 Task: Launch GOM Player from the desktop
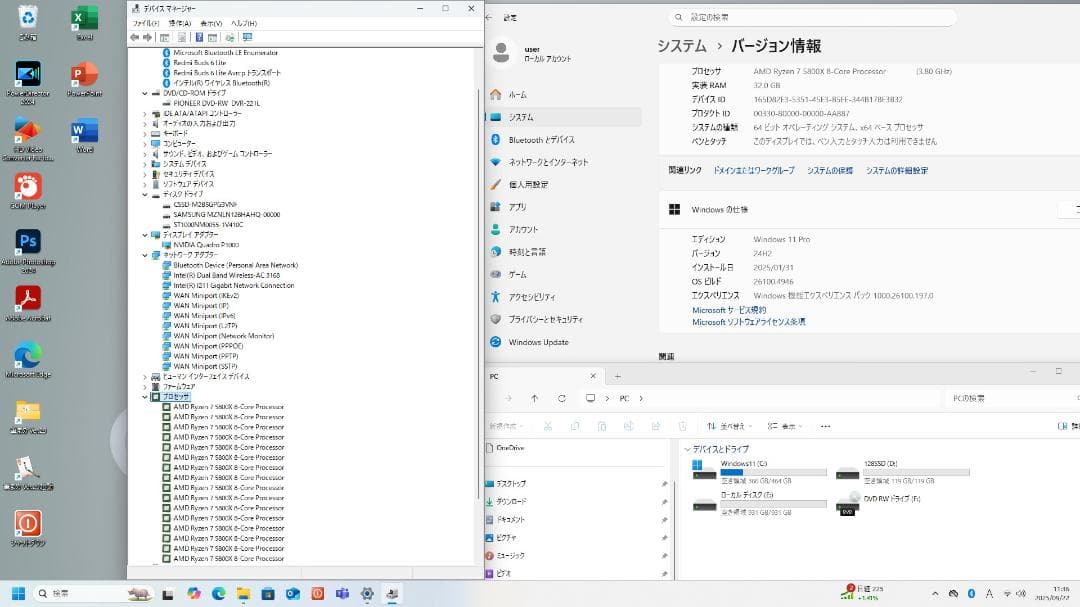click(x=27, y=188)
